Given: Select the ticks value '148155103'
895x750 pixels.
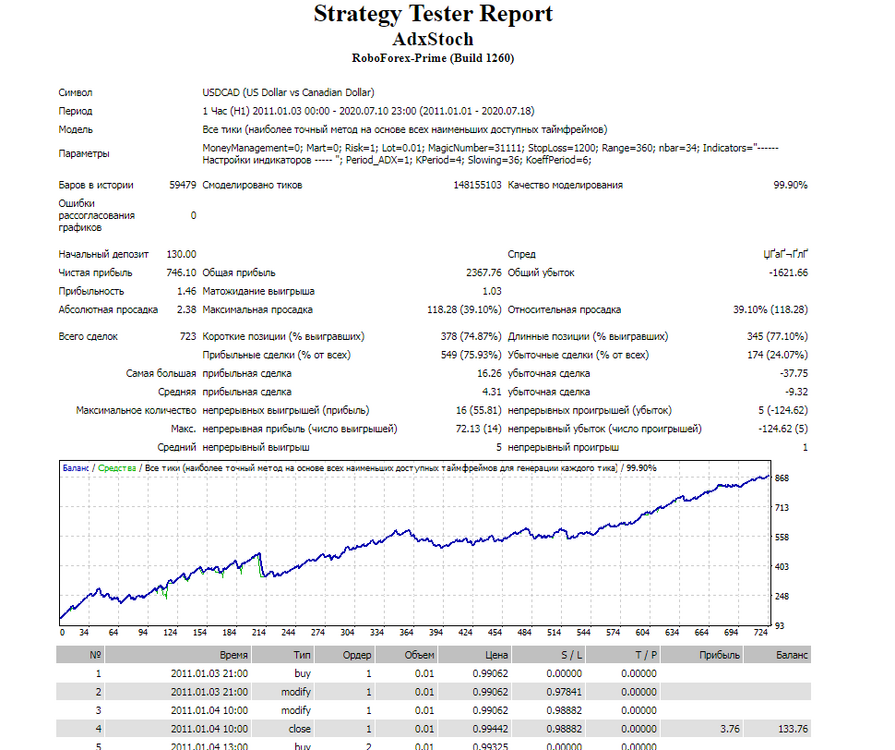Looking at the screenshot, I should click(477, 185).
